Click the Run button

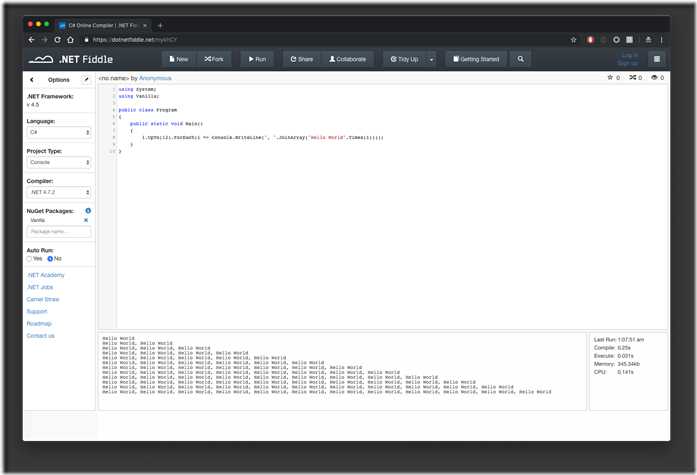click(256, 59)
